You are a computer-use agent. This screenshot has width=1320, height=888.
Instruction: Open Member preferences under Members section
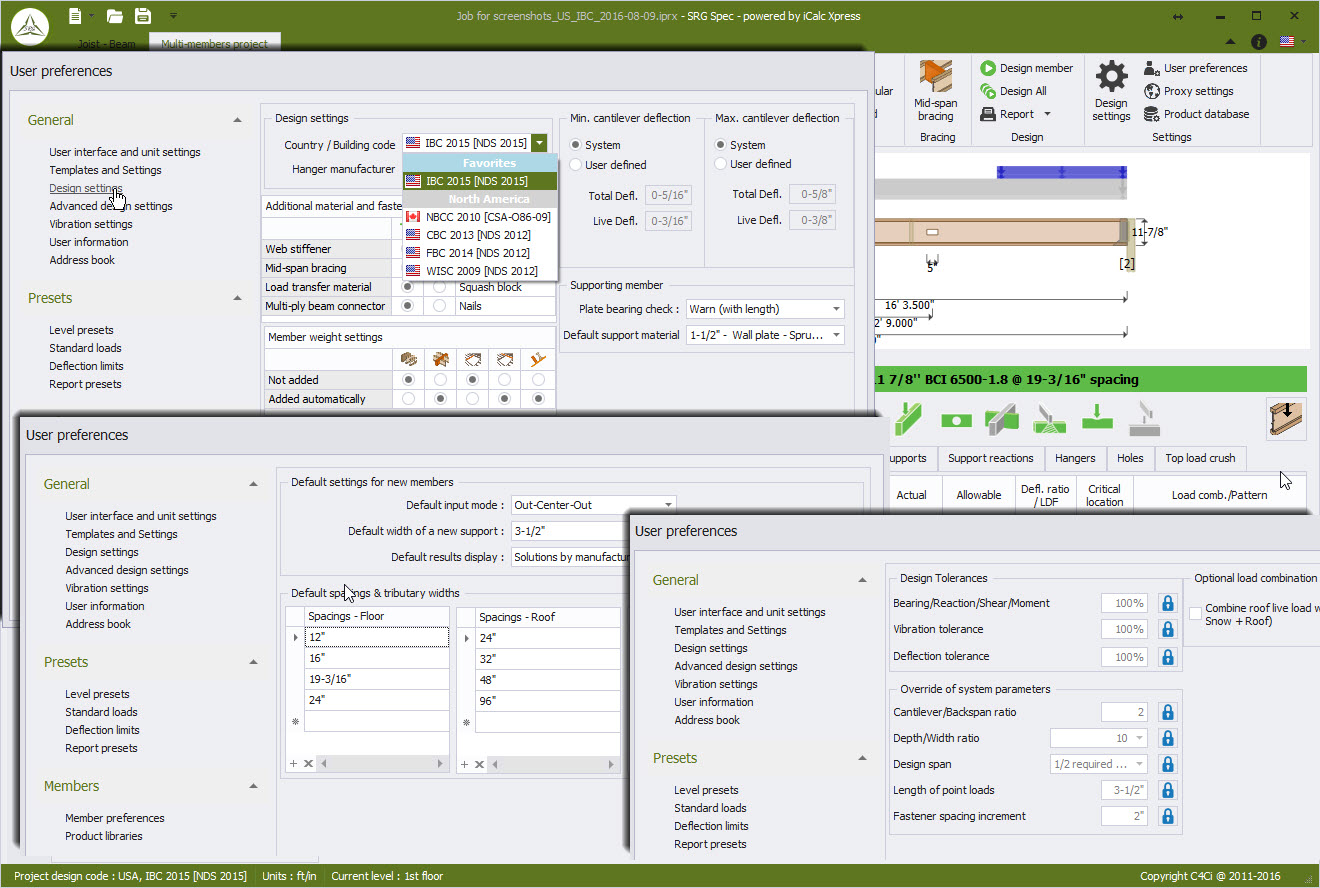coord(115,818)
